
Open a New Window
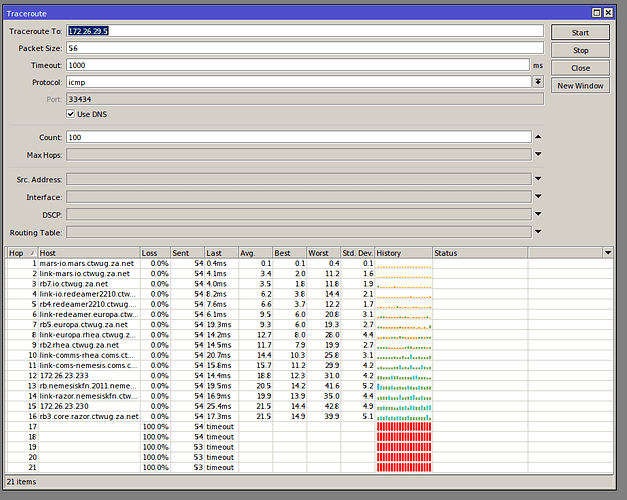click(580, 86)
